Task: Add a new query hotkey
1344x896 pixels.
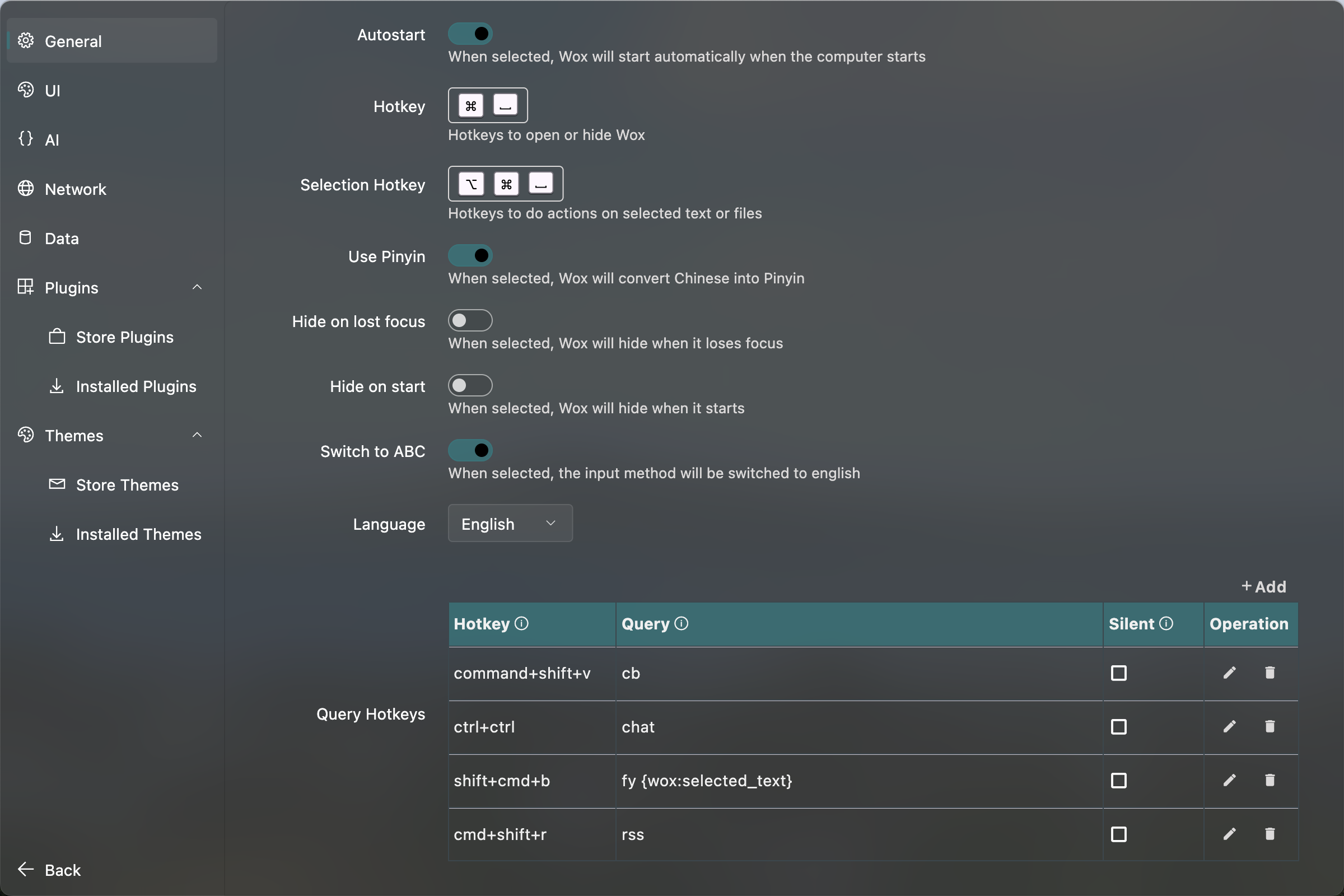Action: click(1263, 586)
